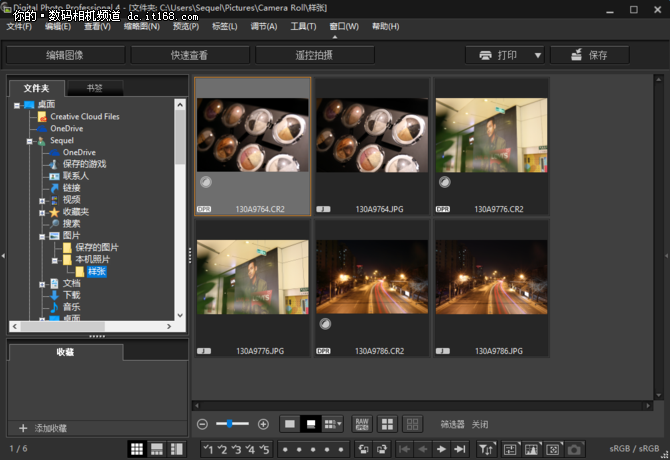This screenshot has width=670, height=460.
Task: Open 编辑图像 edit image
Action: 65,55
